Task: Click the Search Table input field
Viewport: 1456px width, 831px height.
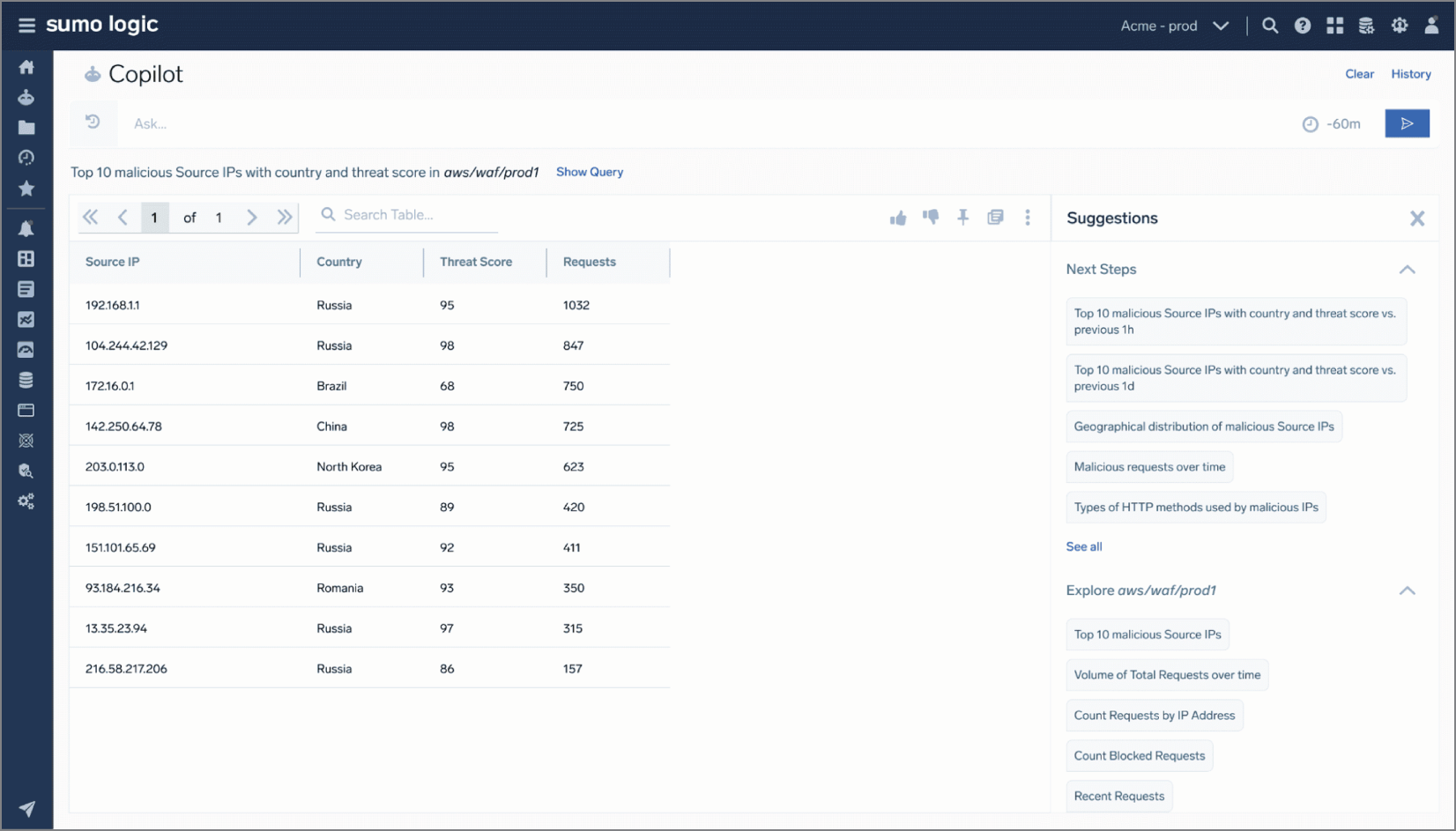Action: coord(414,215)
